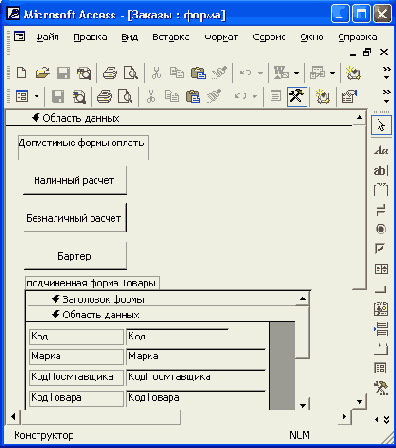Screen dimensions: 396x448
Task: Open Print Preview from the top toolbar
Action: [x=131, y=72]
